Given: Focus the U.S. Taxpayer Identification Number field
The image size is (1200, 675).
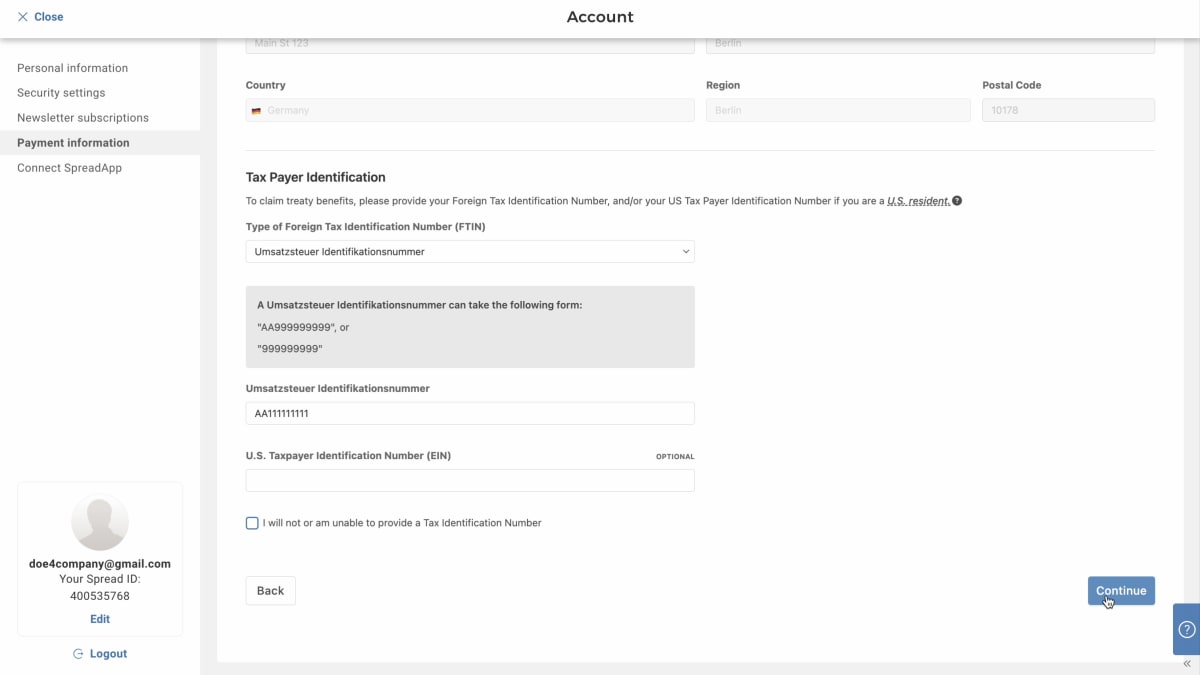Looking at the screenshot, I should coord(470,481).
